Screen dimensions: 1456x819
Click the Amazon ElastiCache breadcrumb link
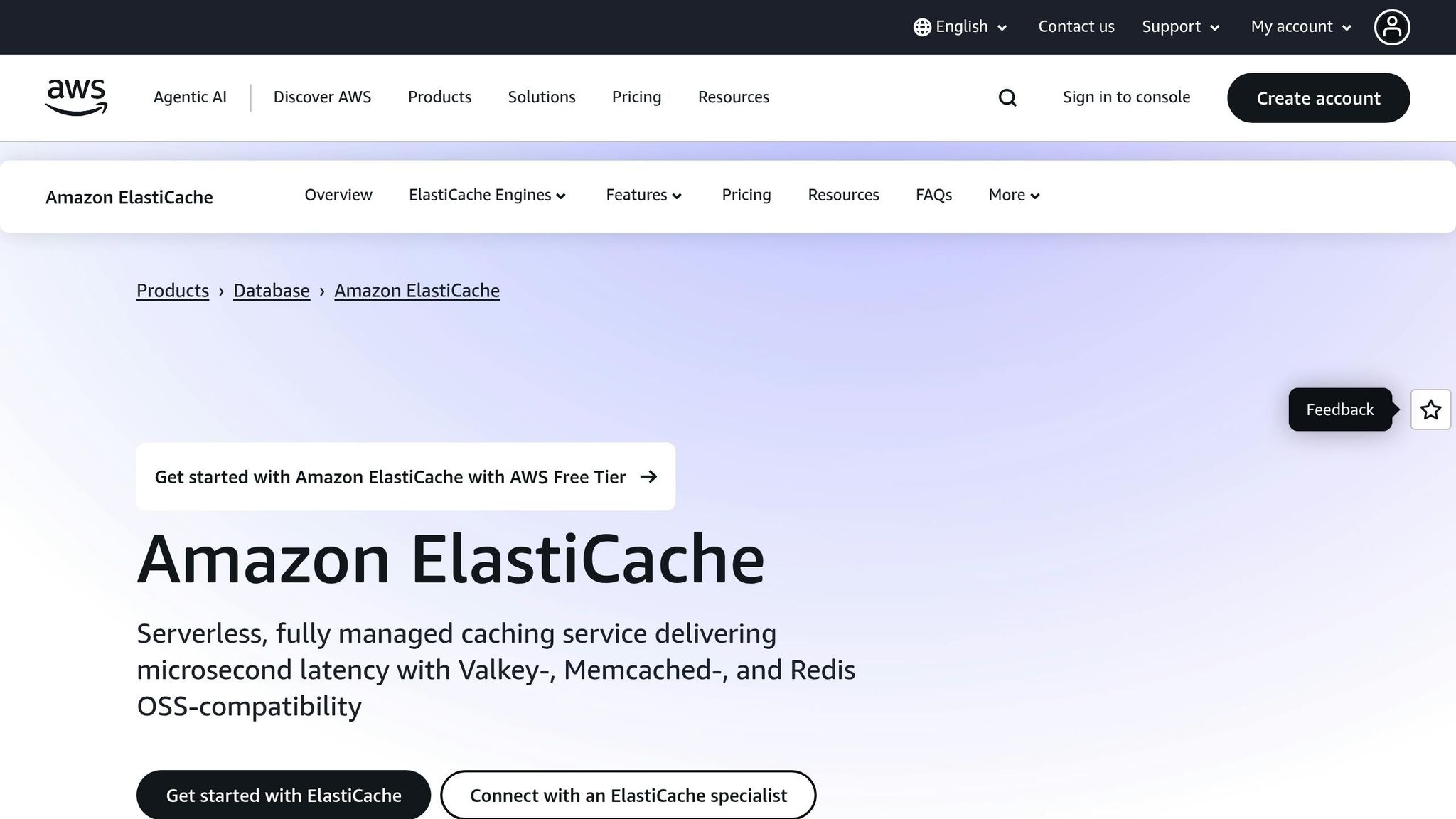417,291
